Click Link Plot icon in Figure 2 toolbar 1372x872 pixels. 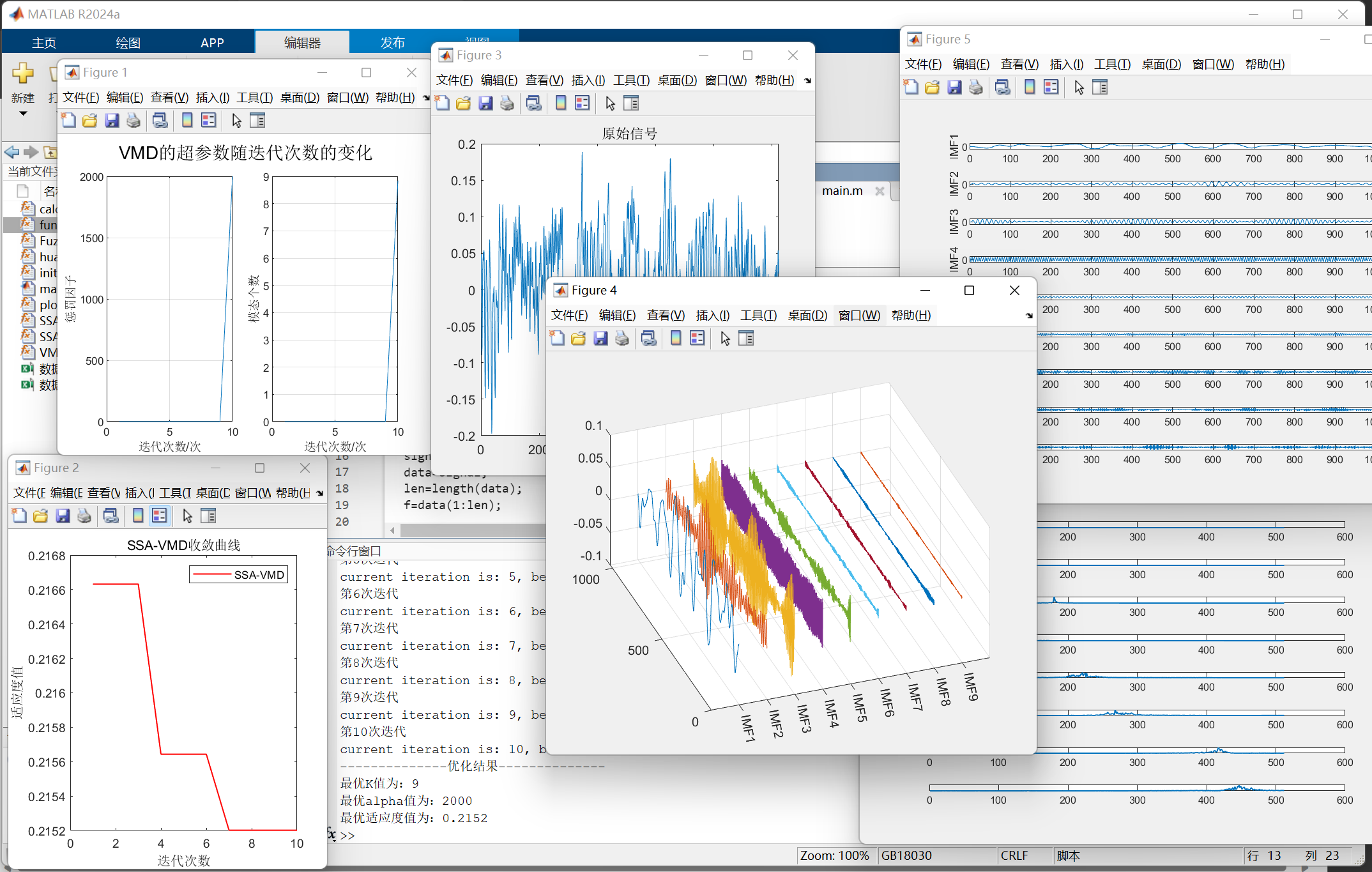(x=111, y=516)
